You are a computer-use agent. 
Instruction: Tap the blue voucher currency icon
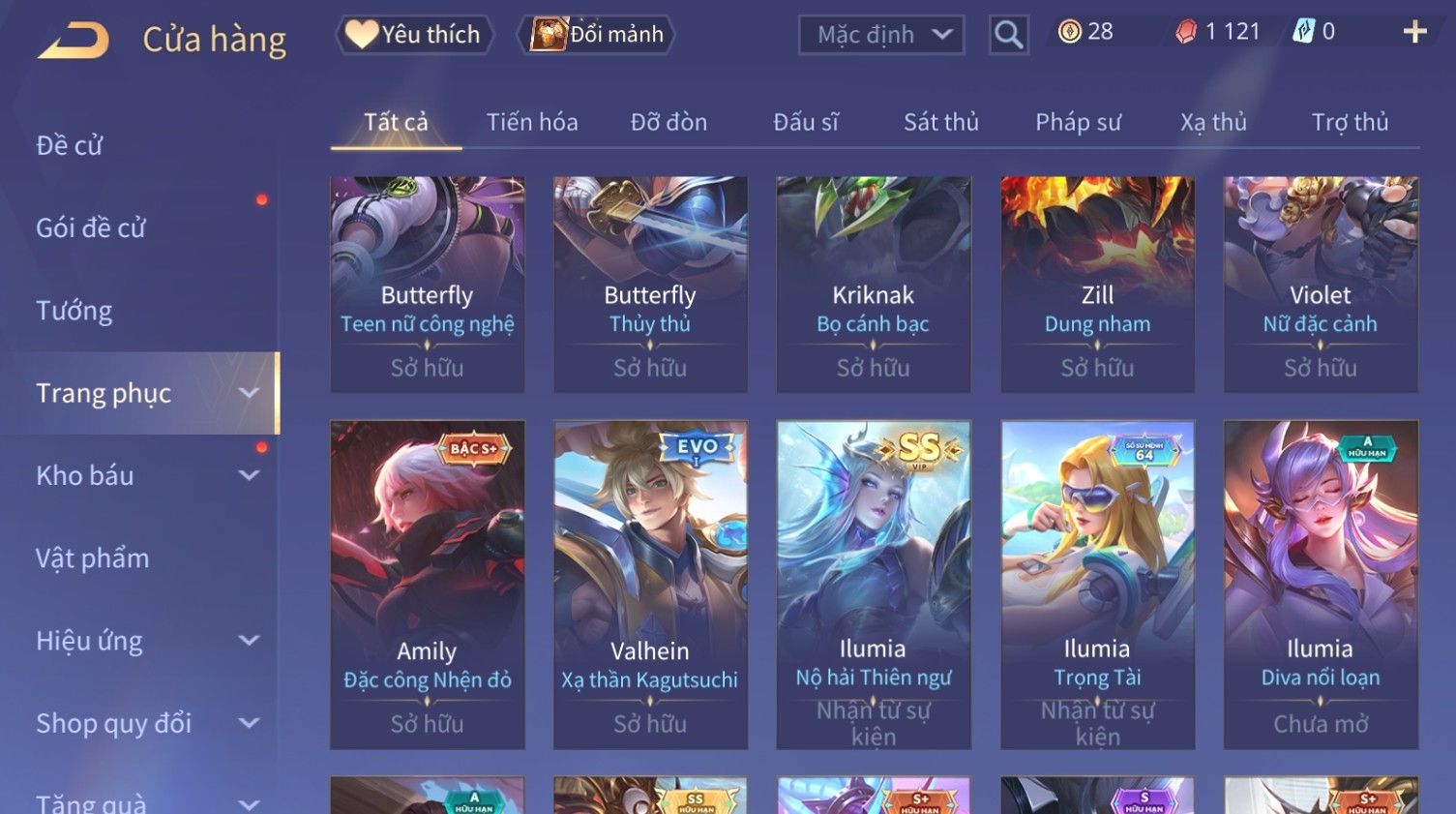[1303, 32]
